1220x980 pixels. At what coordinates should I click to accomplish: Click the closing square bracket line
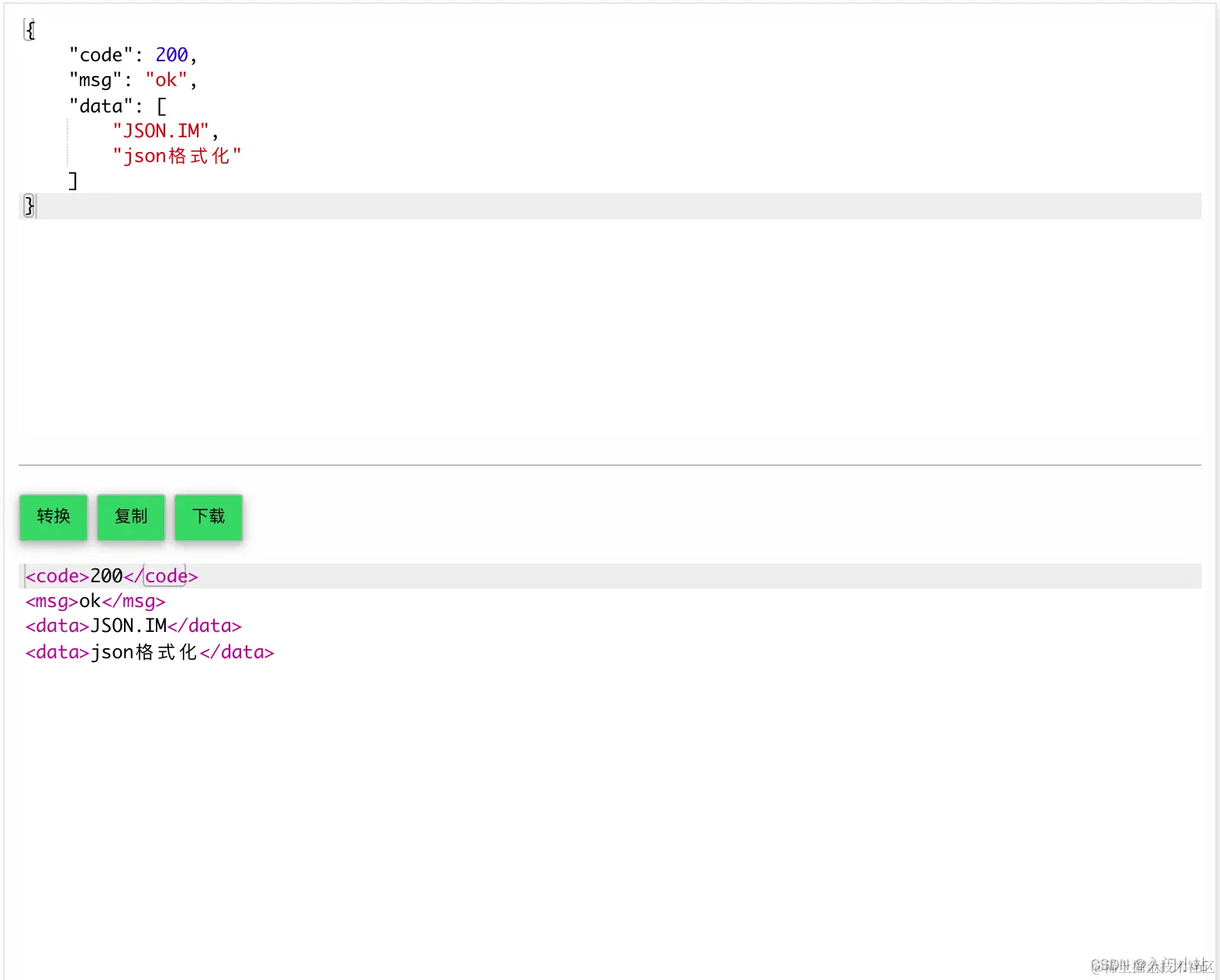tap(73, 181)
